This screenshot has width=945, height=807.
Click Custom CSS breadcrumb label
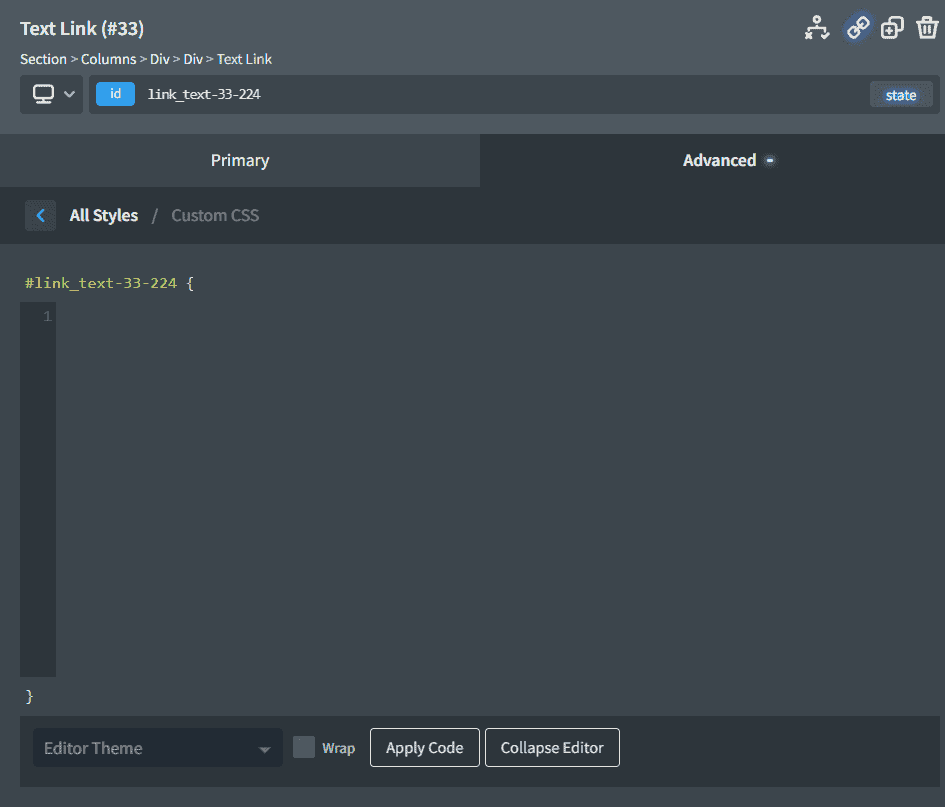(x=215, y=215)
